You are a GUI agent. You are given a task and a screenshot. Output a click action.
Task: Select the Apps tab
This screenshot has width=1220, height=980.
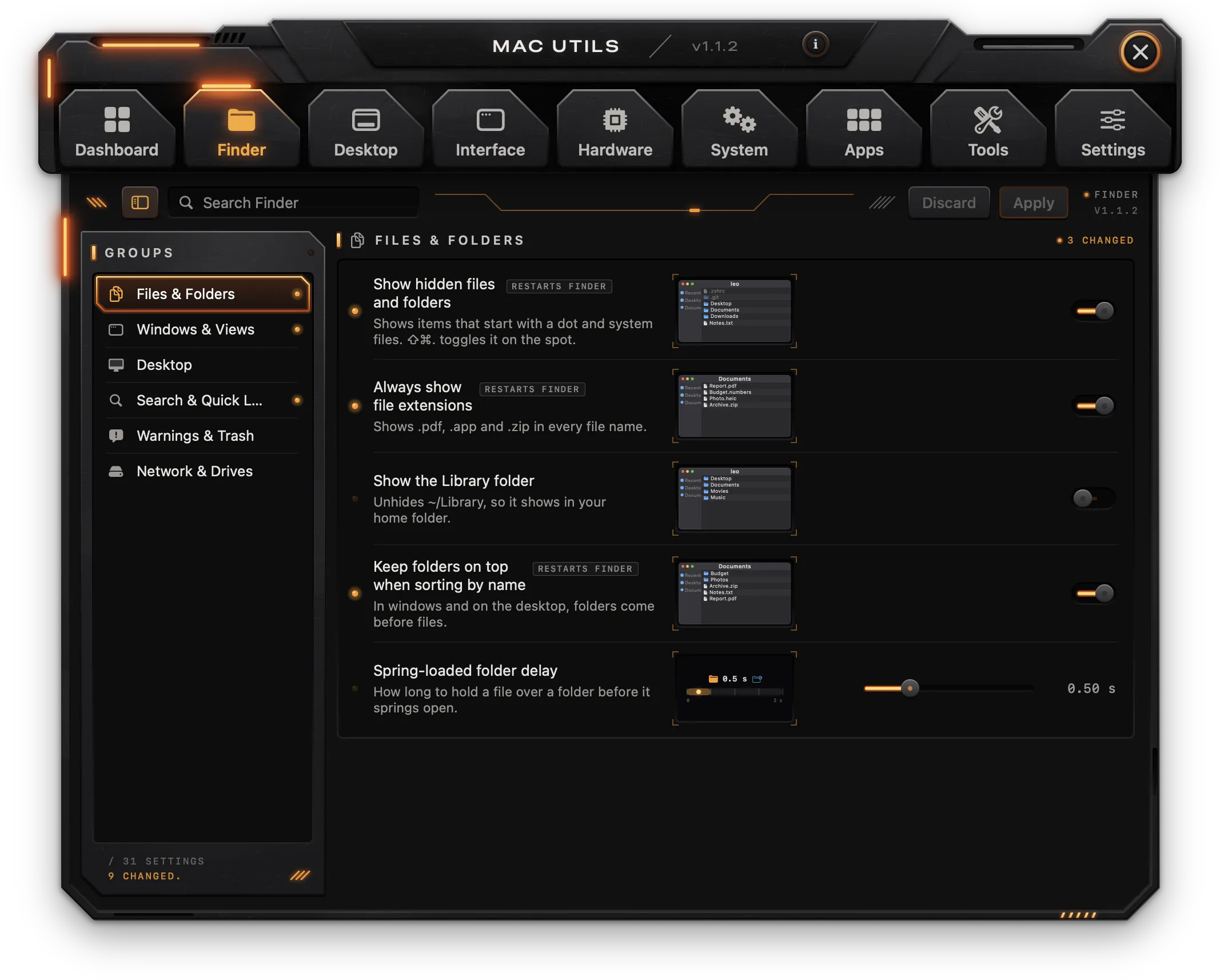tap(864, 129)
